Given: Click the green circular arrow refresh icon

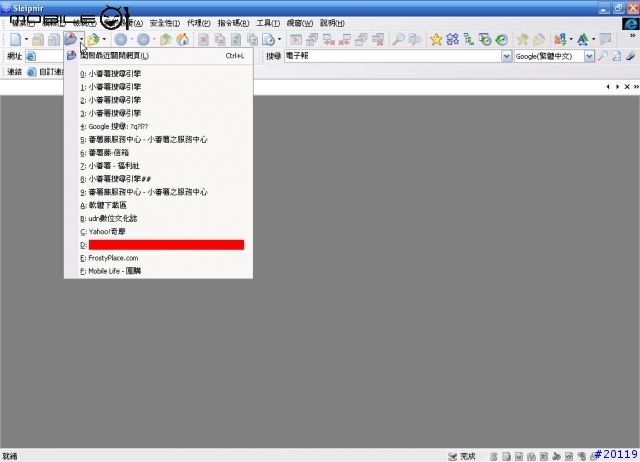Looking at the screenshot, I should click(502, 40).
